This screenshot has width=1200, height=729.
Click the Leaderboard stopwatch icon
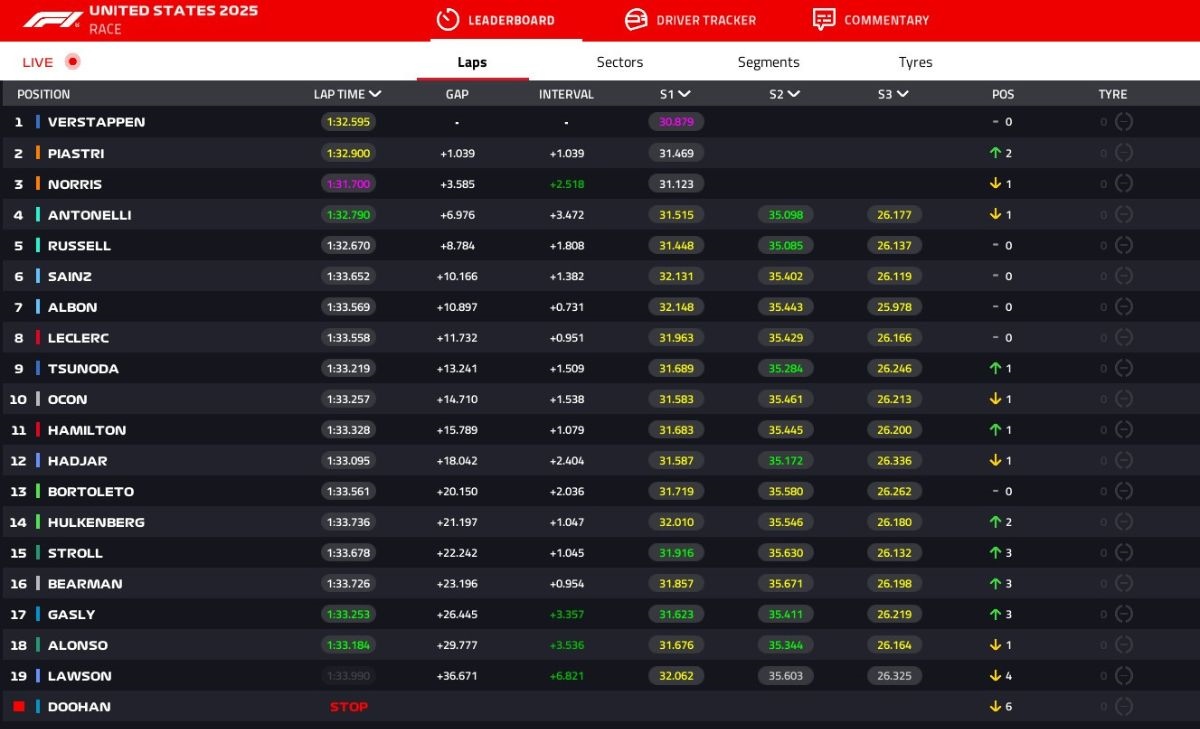click(x=448, y=20)
